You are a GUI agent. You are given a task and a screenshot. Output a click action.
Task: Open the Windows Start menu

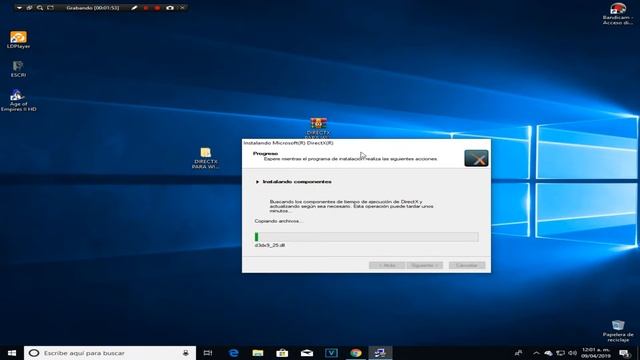click(11, 353)
